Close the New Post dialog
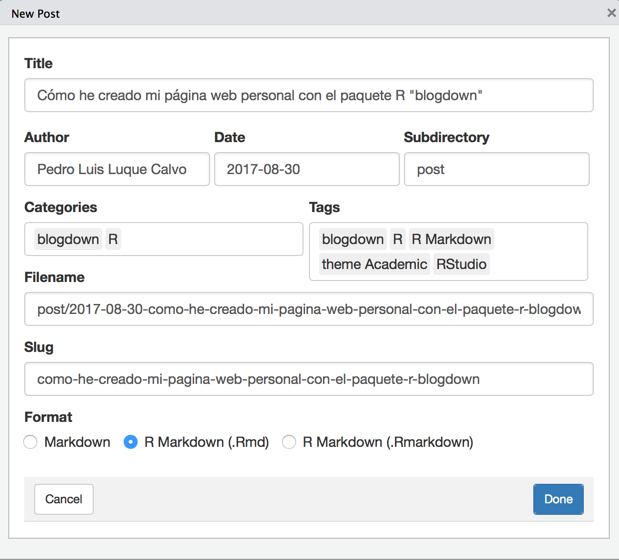 coord(611,13)
